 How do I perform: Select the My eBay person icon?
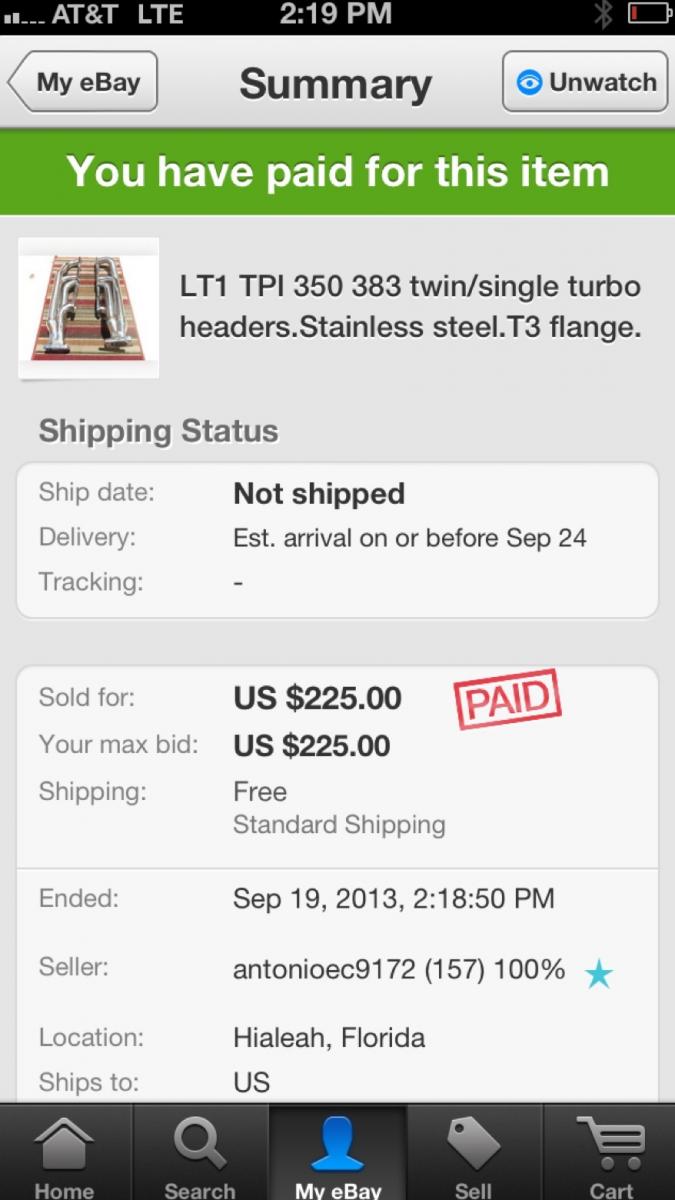point(337,1145)
